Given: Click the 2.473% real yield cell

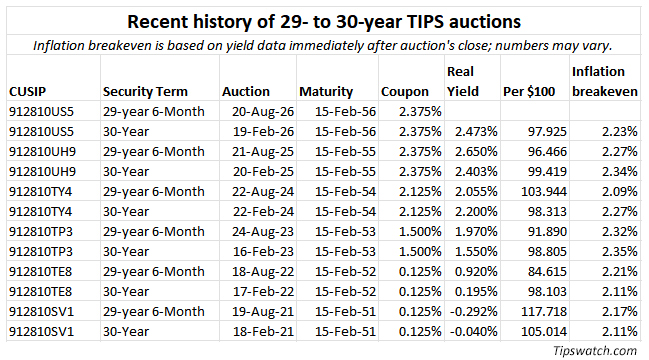Looking at the screenshot, I should click(x=476, y=132).
